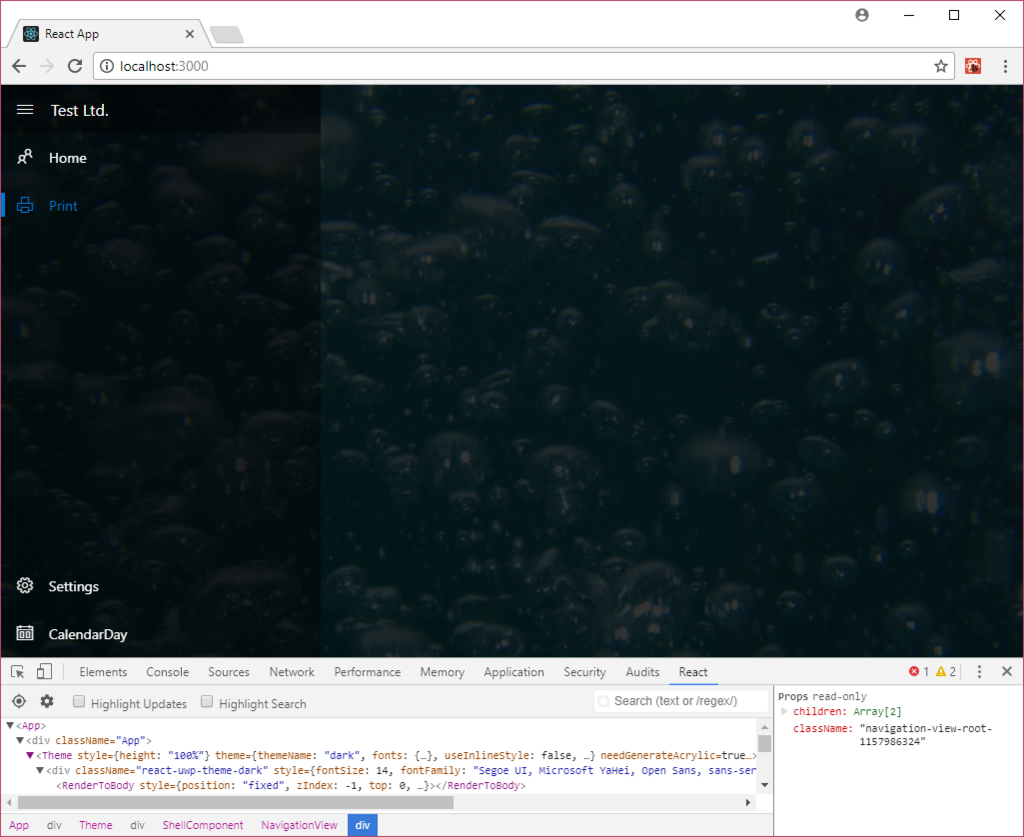Expand the children Array[2] prop
The height and width of the screenshot is (837, 1024).
pyautogui.click(x=785, y=711)
